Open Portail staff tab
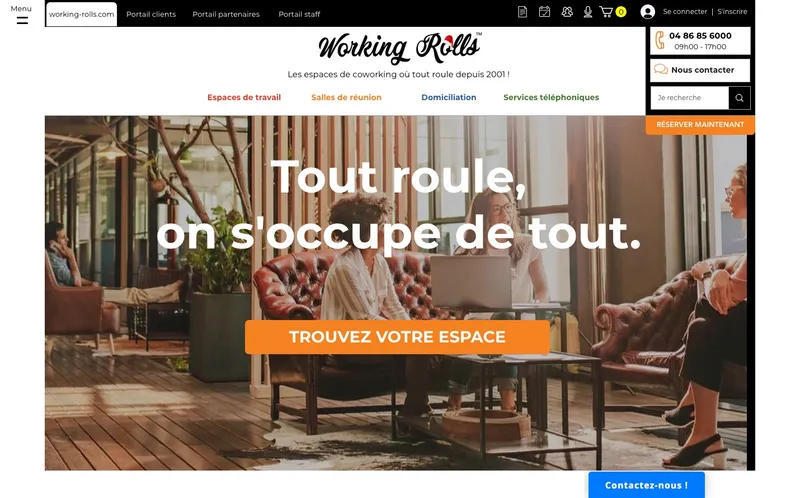800x498 pixels. (299, 14)
